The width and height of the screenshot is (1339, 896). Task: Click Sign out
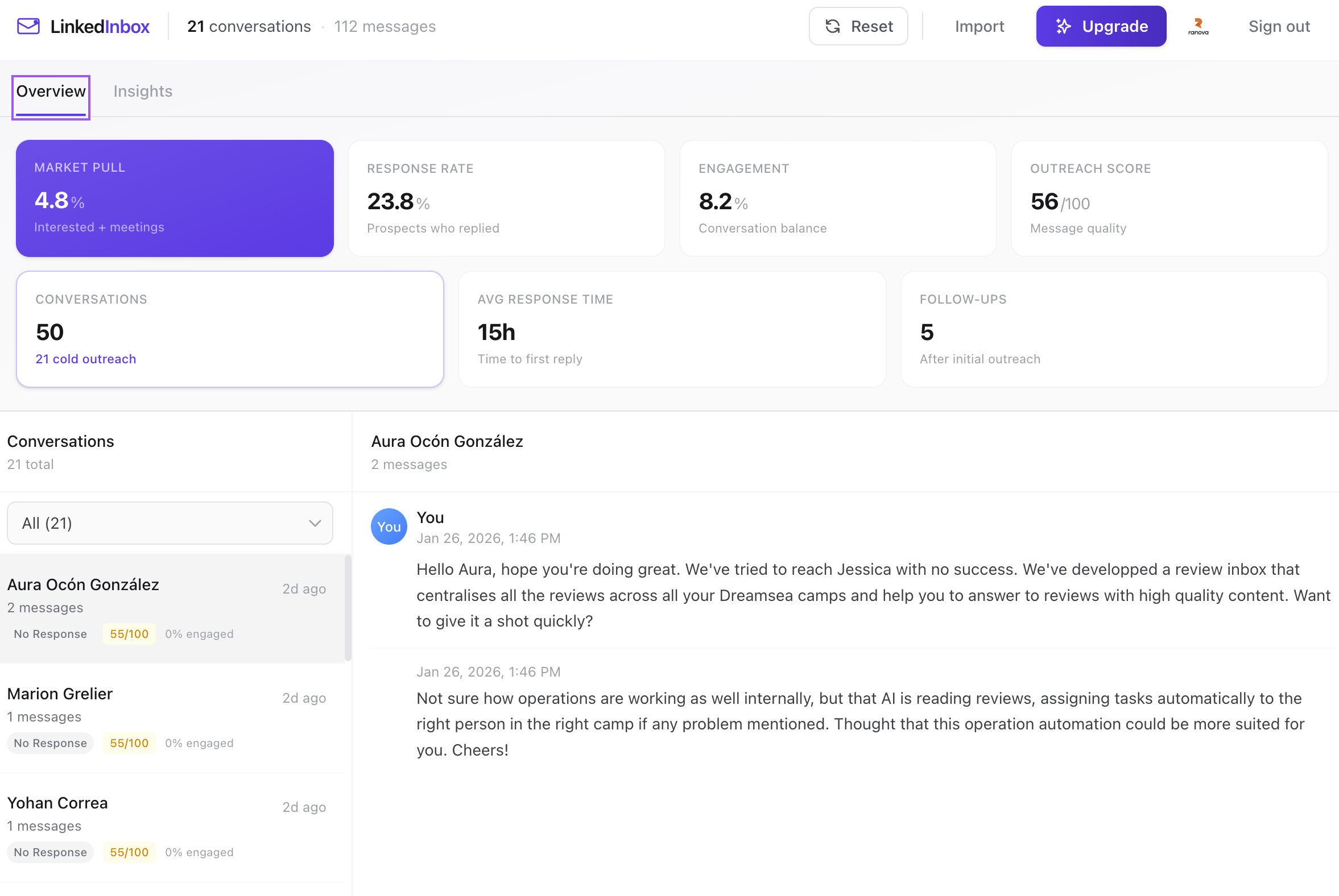pyautogui.click(x=1279, y=26)
